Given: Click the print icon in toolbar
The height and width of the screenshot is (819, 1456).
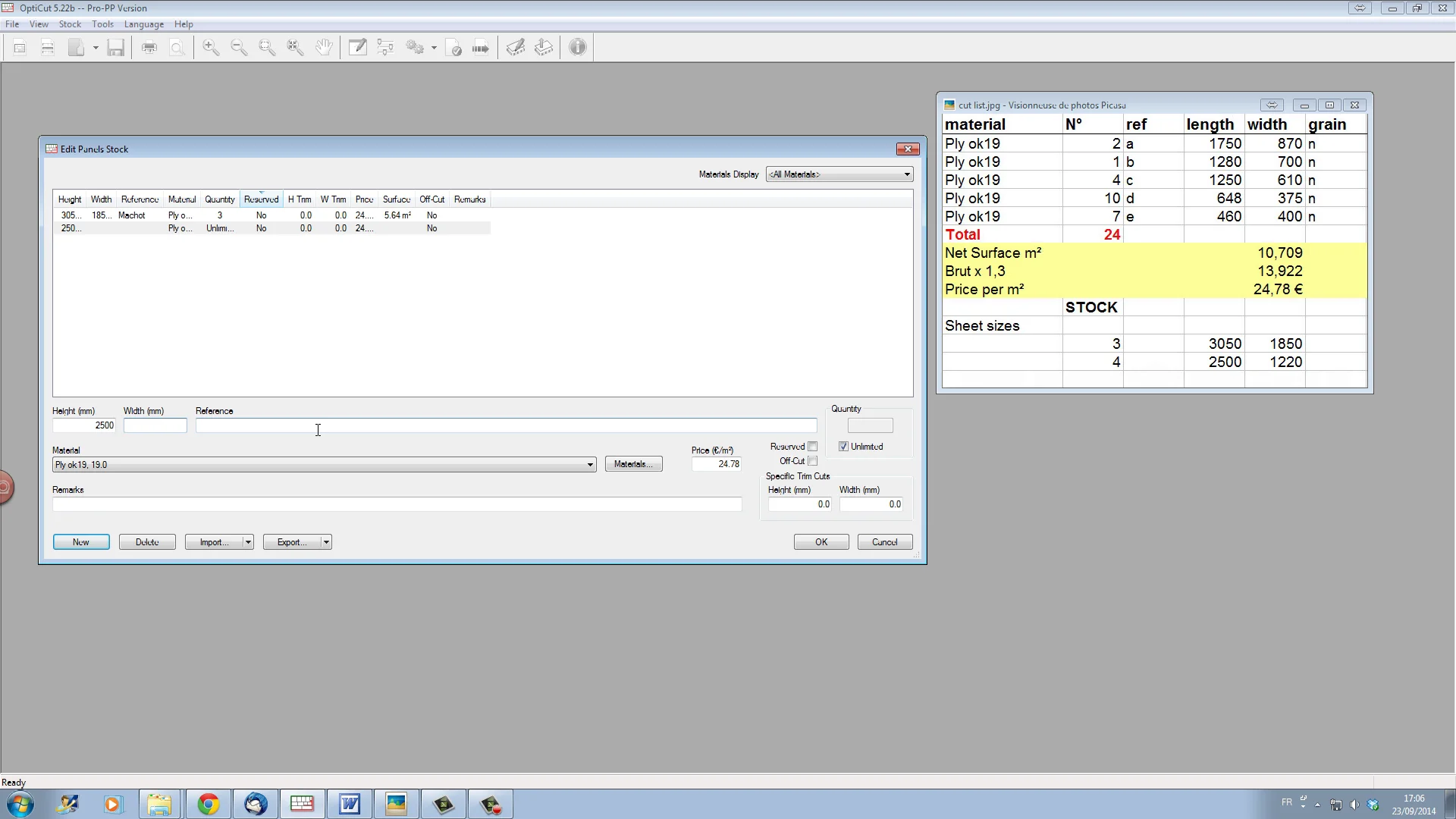Looking at the screenshot, I should pyautogui.click(x=149, y=48).
